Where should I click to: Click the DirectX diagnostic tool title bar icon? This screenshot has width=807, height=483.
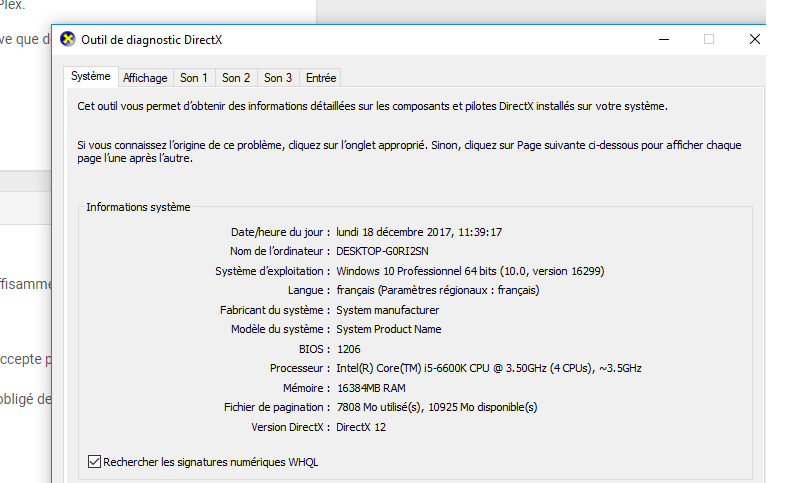68,39
